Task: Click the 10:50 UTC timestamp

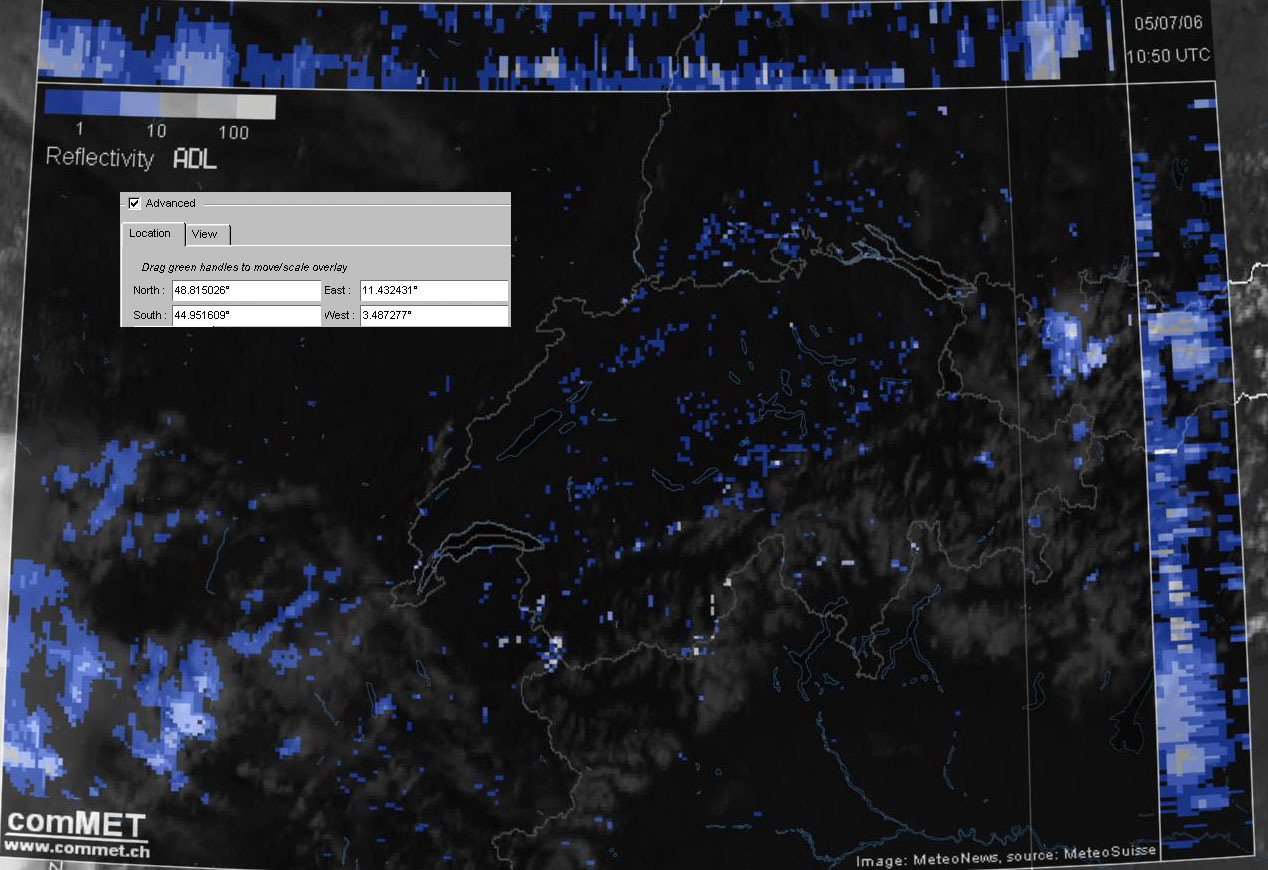Action: pos(1167,56)
